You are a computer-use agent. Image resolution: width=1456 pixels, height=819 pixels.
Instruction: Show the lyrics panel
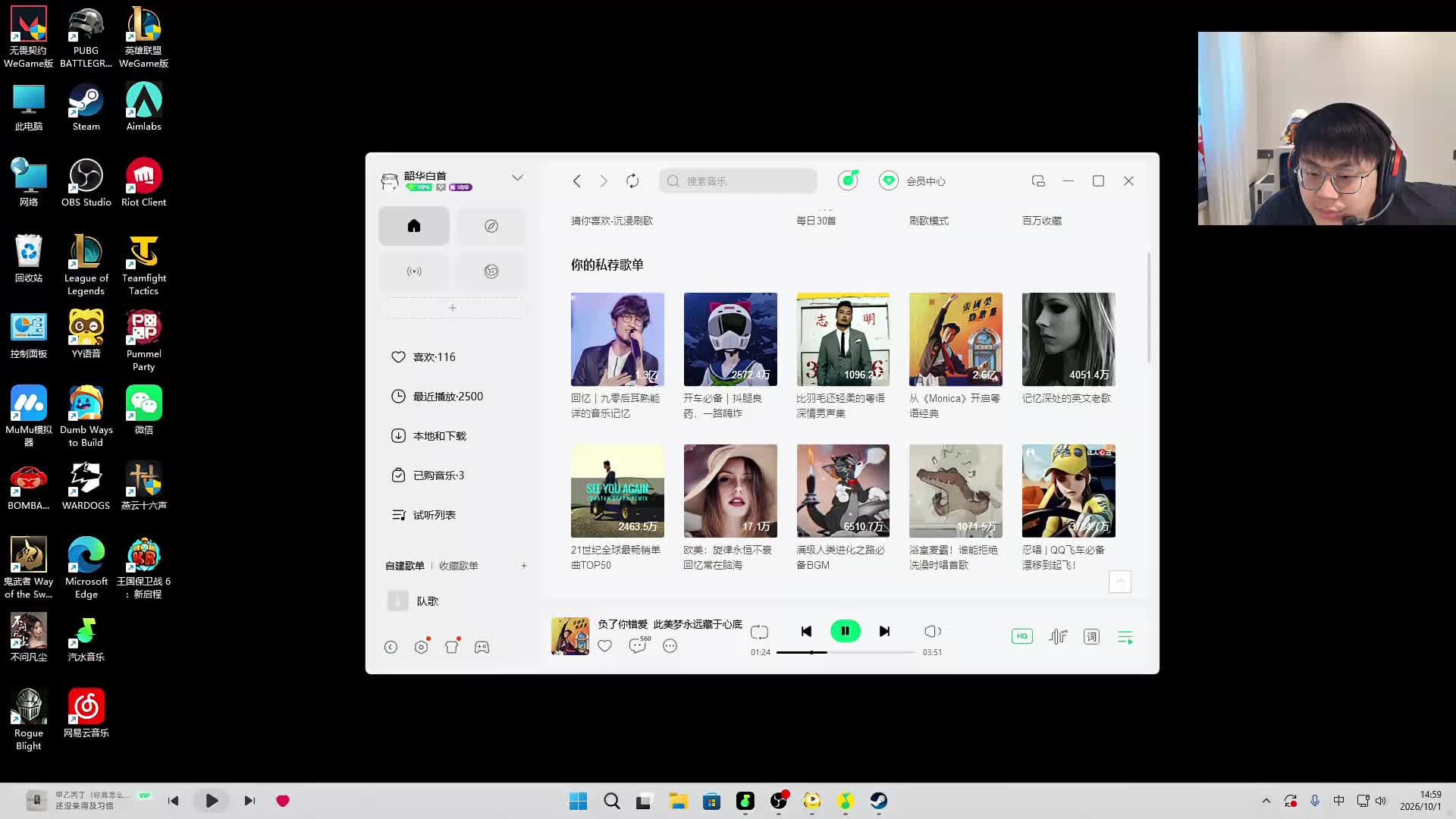1091,637
